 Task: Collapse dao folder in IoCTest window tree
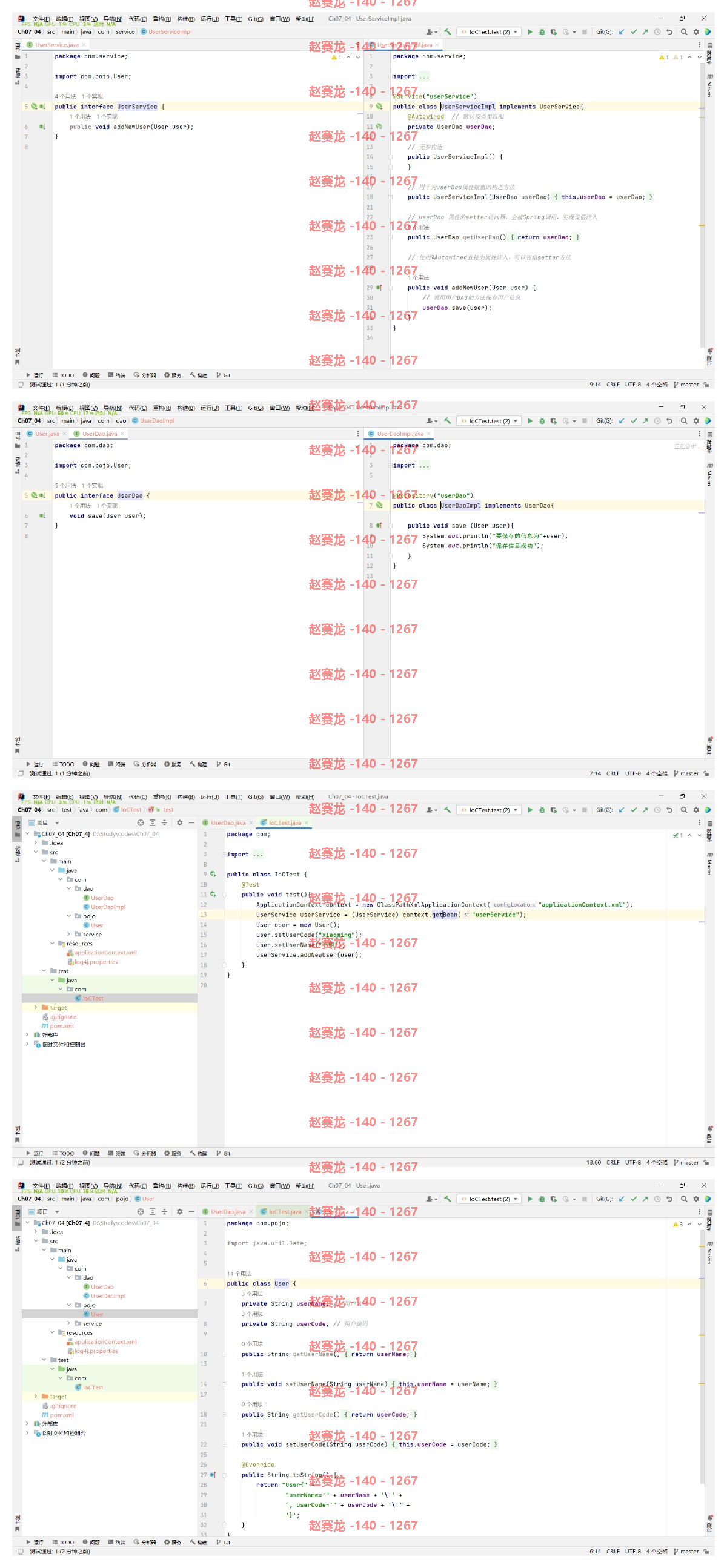click(x=68, y=888)
